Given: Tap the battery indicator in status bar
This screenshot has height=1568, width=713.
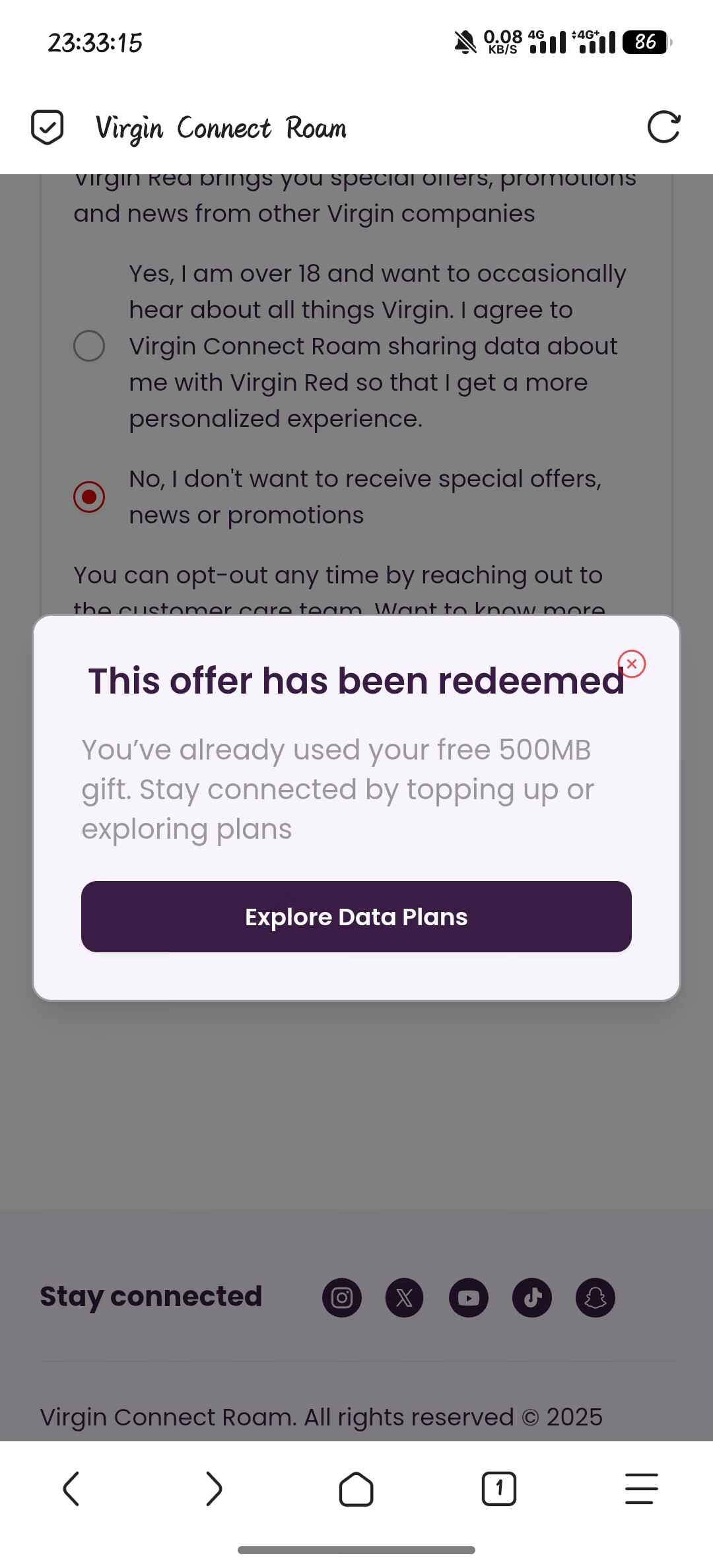Looking at the screenshot, I should coord(646,42).
